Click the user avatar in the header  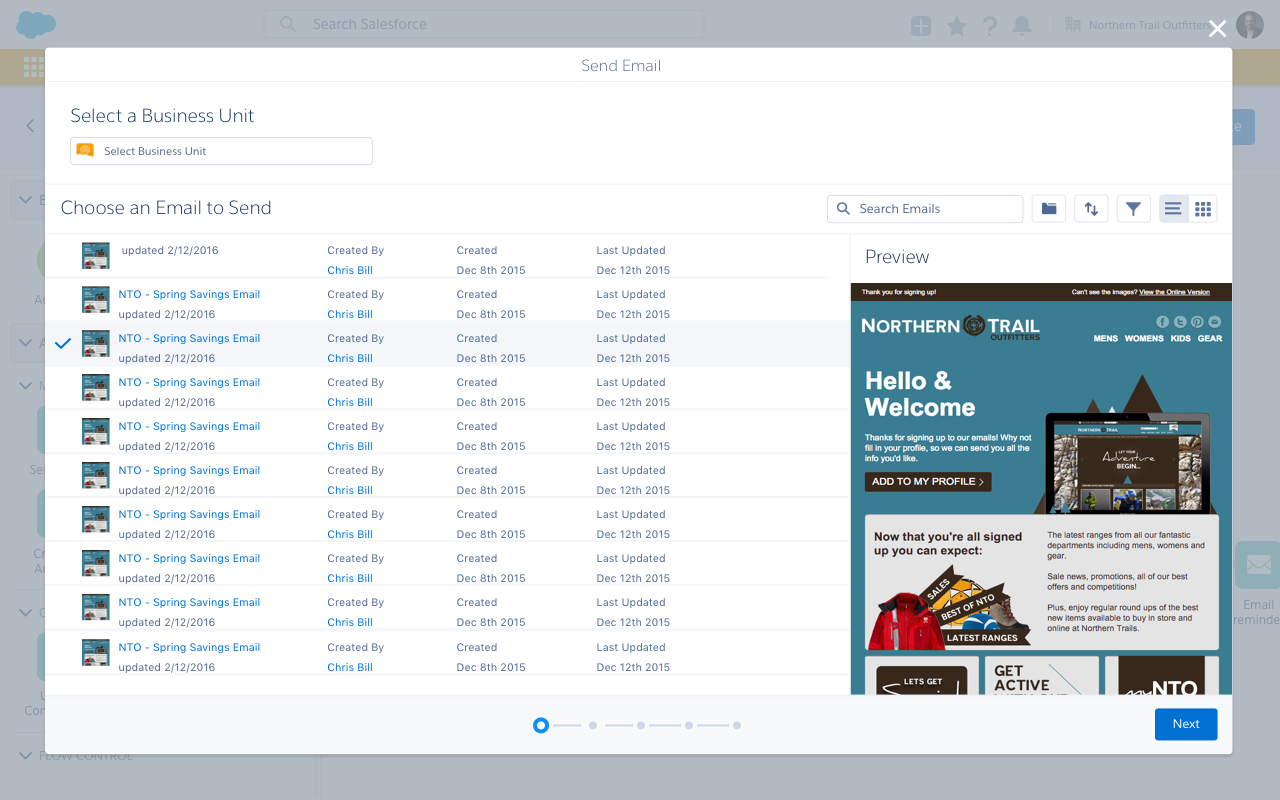pos(1250,25)
